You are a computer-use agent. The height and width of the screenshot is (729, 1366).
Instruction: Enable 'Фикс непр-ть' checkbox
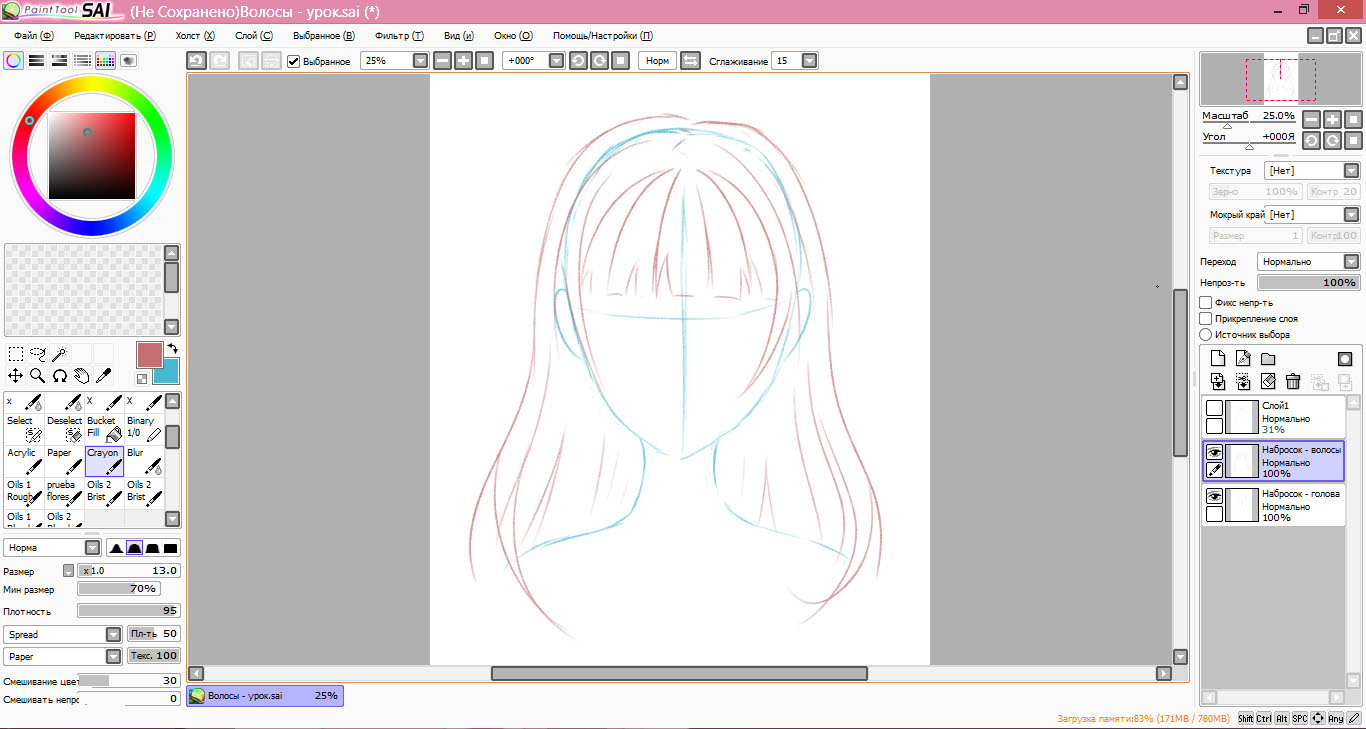pos(1206,302)
